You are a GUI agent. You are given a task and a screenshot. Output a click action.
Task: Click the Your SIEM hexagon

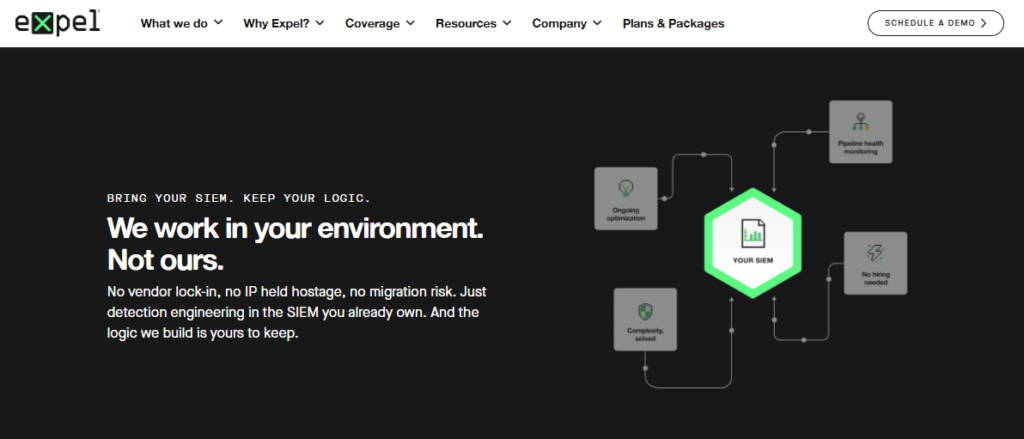coord(752,243)
